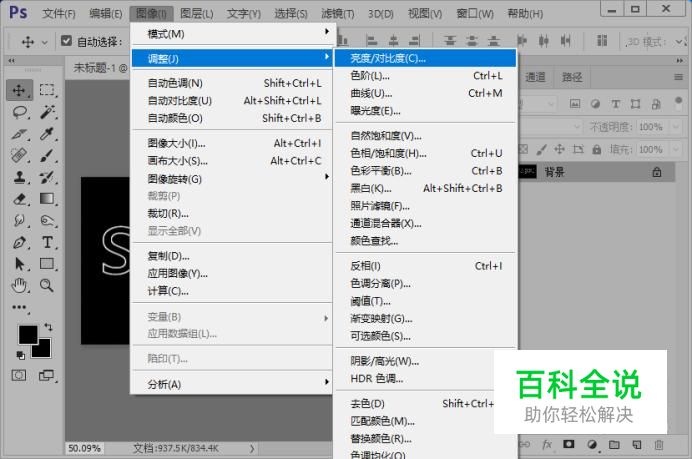The image size is (692, 459).
Task: Click the zoom percentage field 50.09%
Action: [84, 448]
